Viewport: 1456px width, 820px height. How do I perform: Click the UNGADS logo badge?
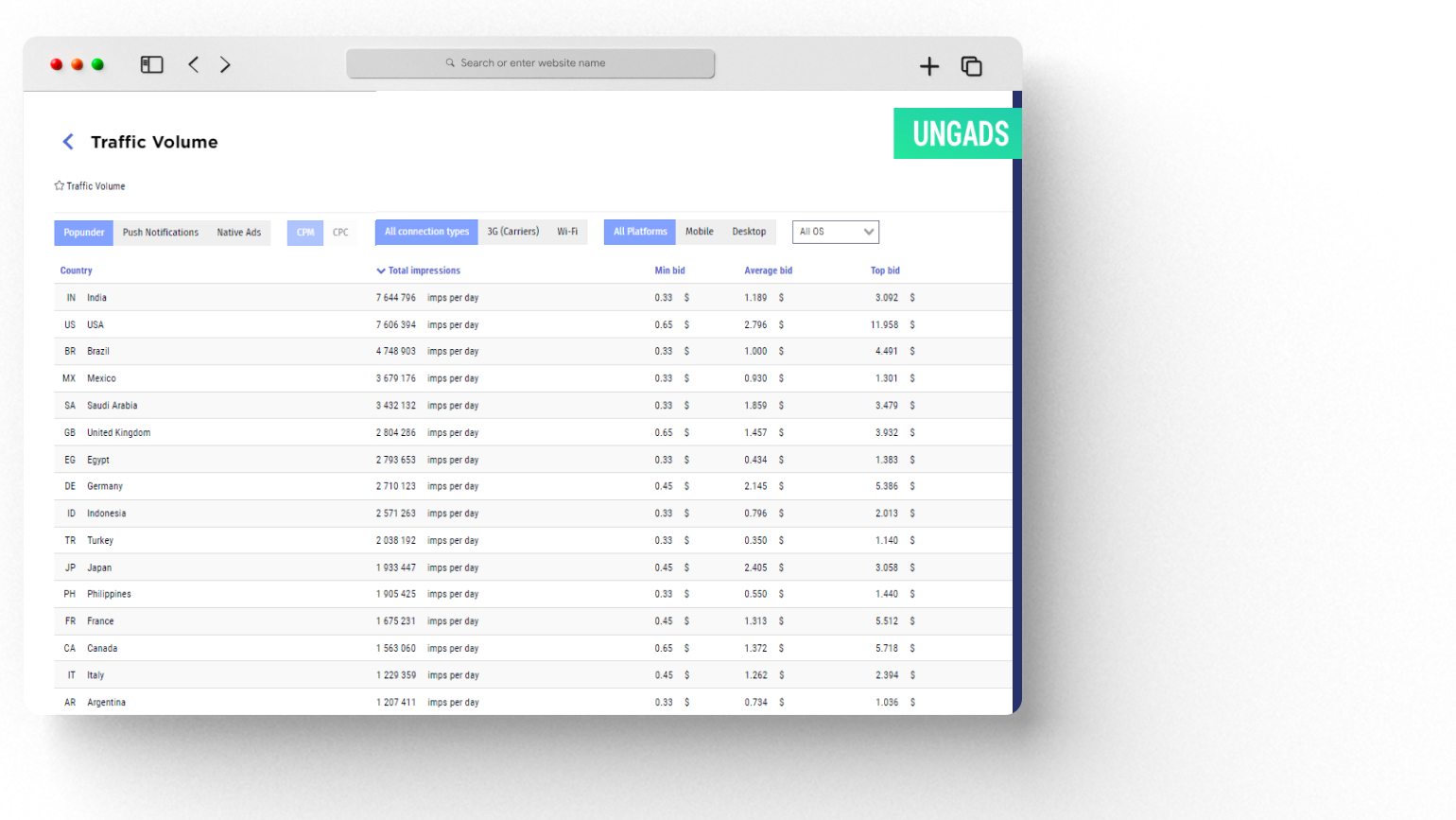958,133
